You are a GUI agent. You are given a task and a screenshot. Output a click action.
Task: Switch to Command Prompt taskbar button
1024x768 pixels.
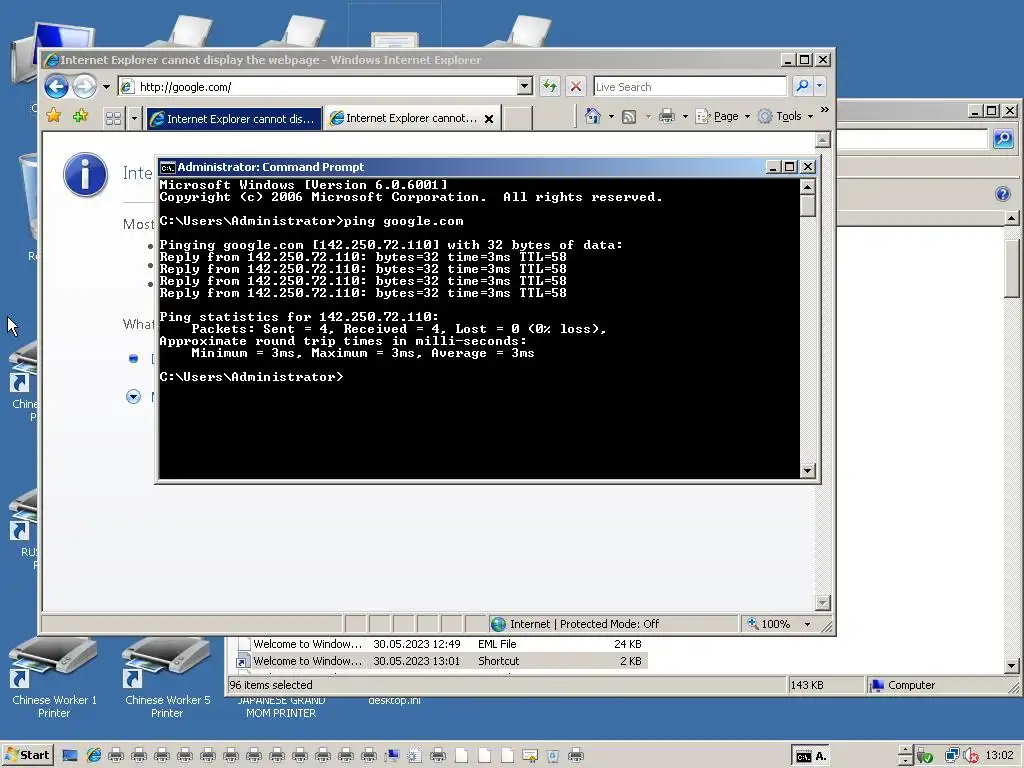click(x=810, y=756)
